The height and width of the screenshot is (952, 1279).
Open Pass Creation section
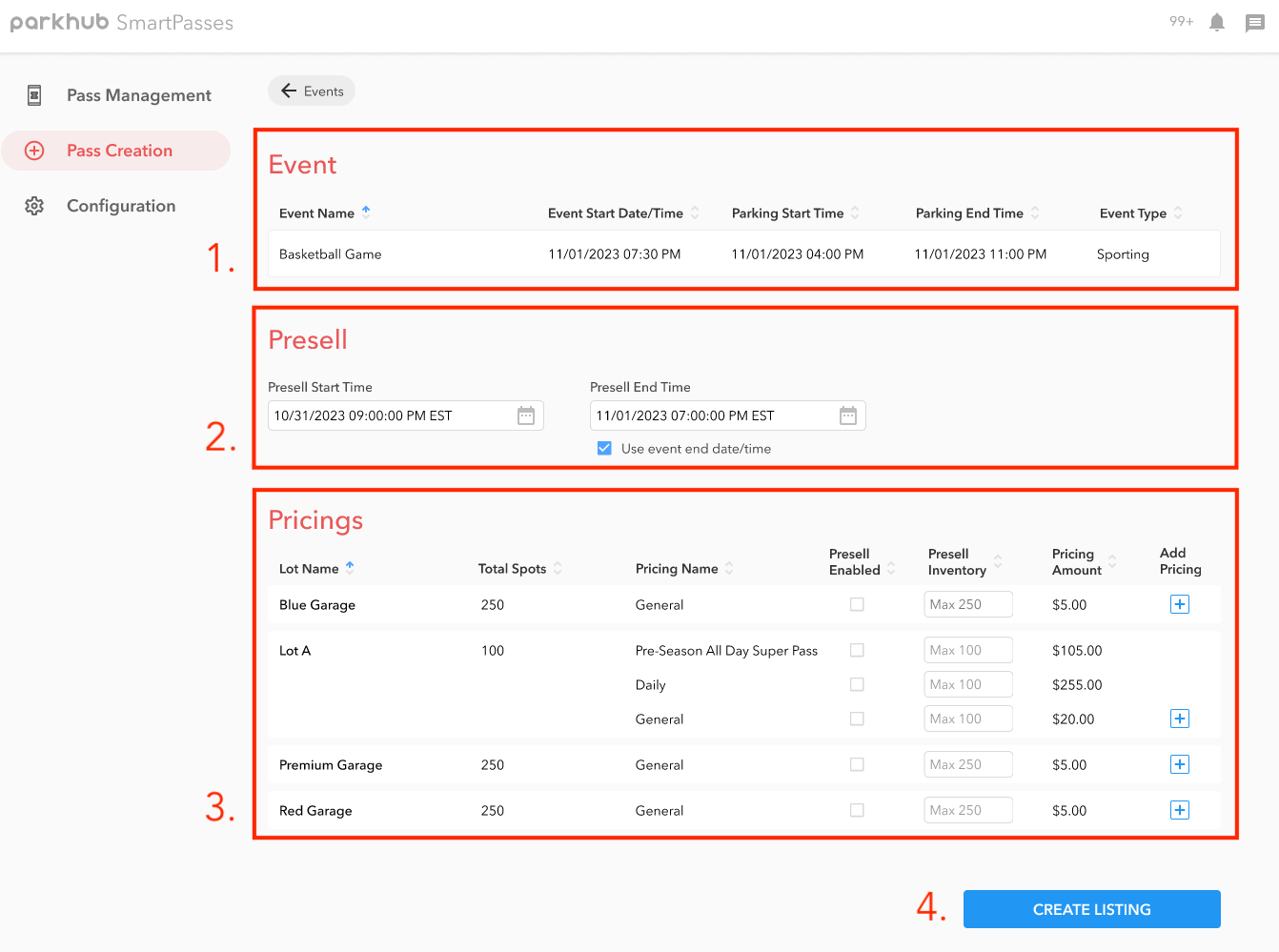pyautogui.click(x=116, y=151)
